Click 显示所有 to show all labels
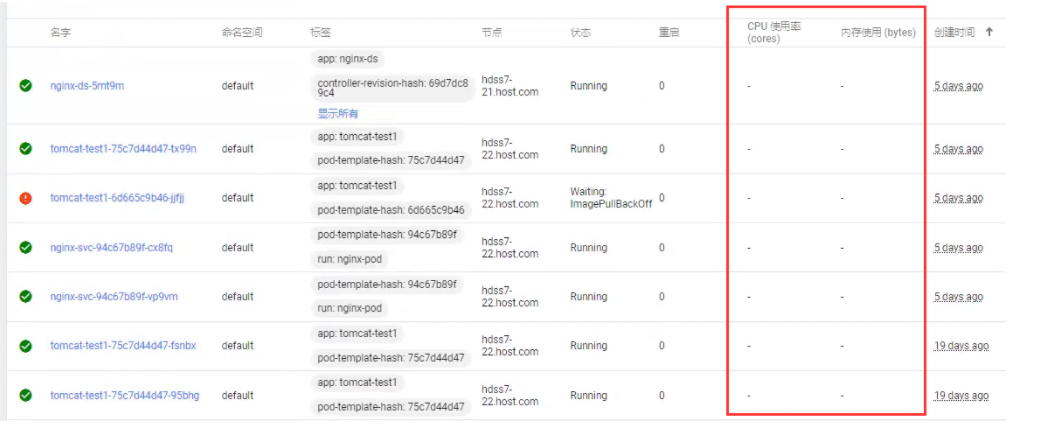Viewport: 1053px width, 425px height. pyautogui.click(x=338, y=113)
